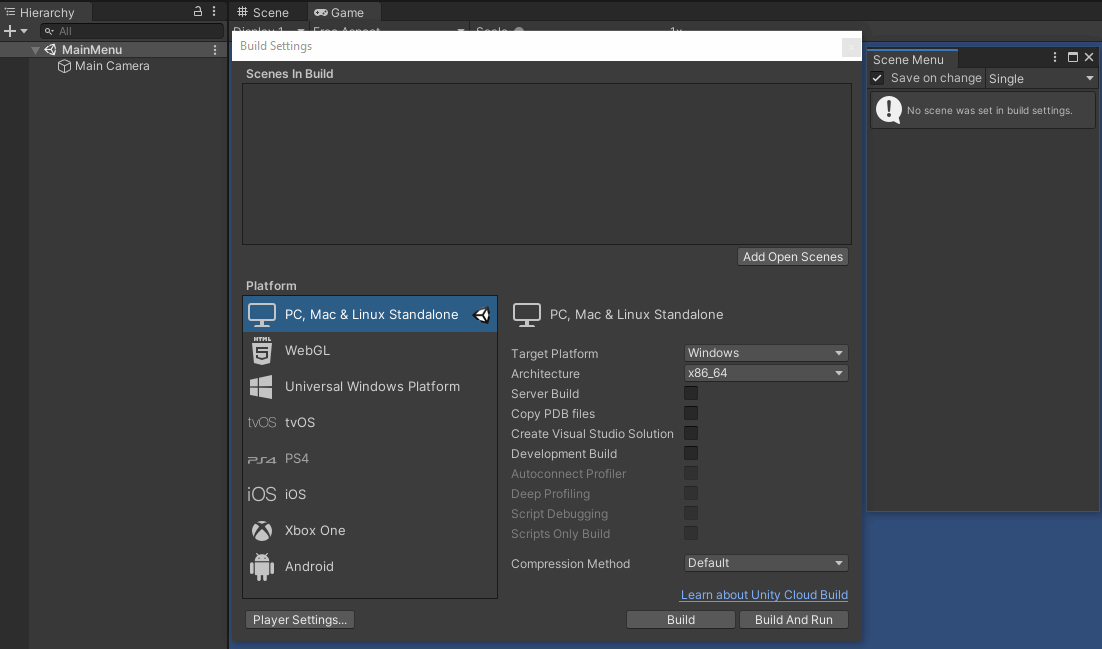Enable Development Build checkbox
Image resolution: width=1102 pixels, height=649 pixels.
[691, 454]
